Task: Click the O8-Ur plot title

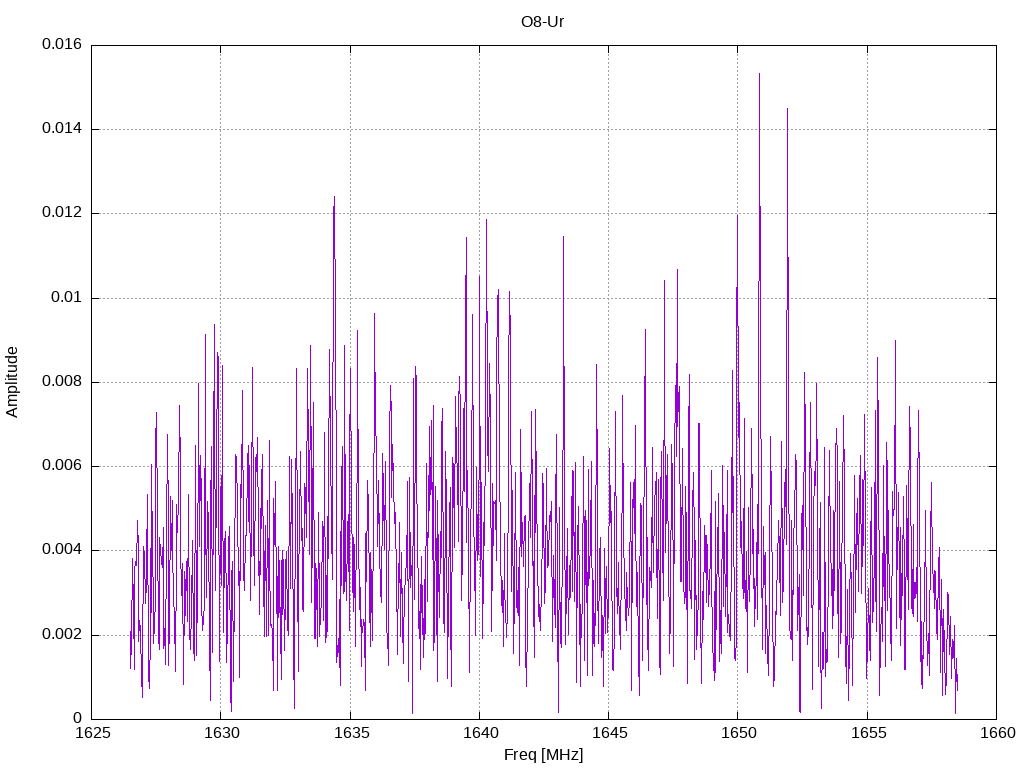Action: coord(542,22)
